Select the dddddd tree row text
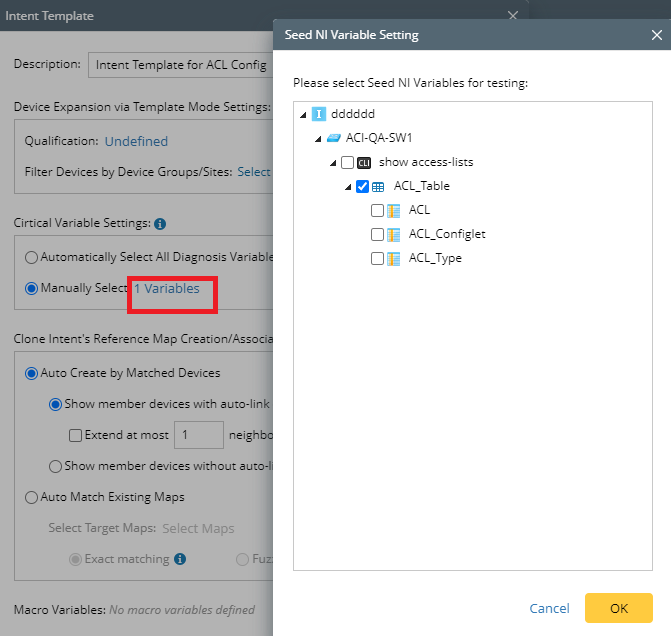 [353, 114]
